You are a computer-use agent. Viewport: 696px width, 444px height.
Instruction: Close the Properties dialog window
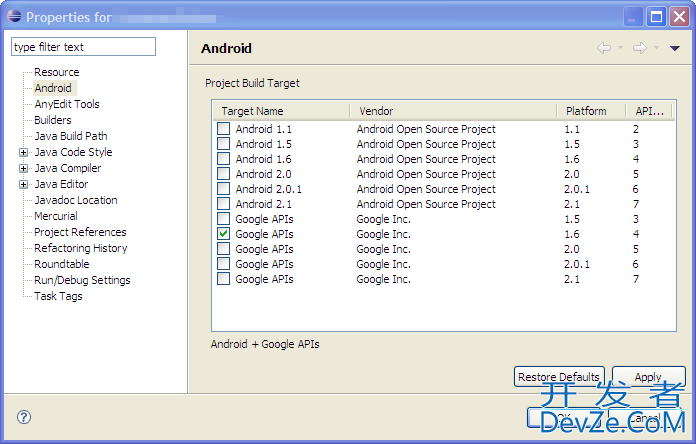(x=680, y=17)
